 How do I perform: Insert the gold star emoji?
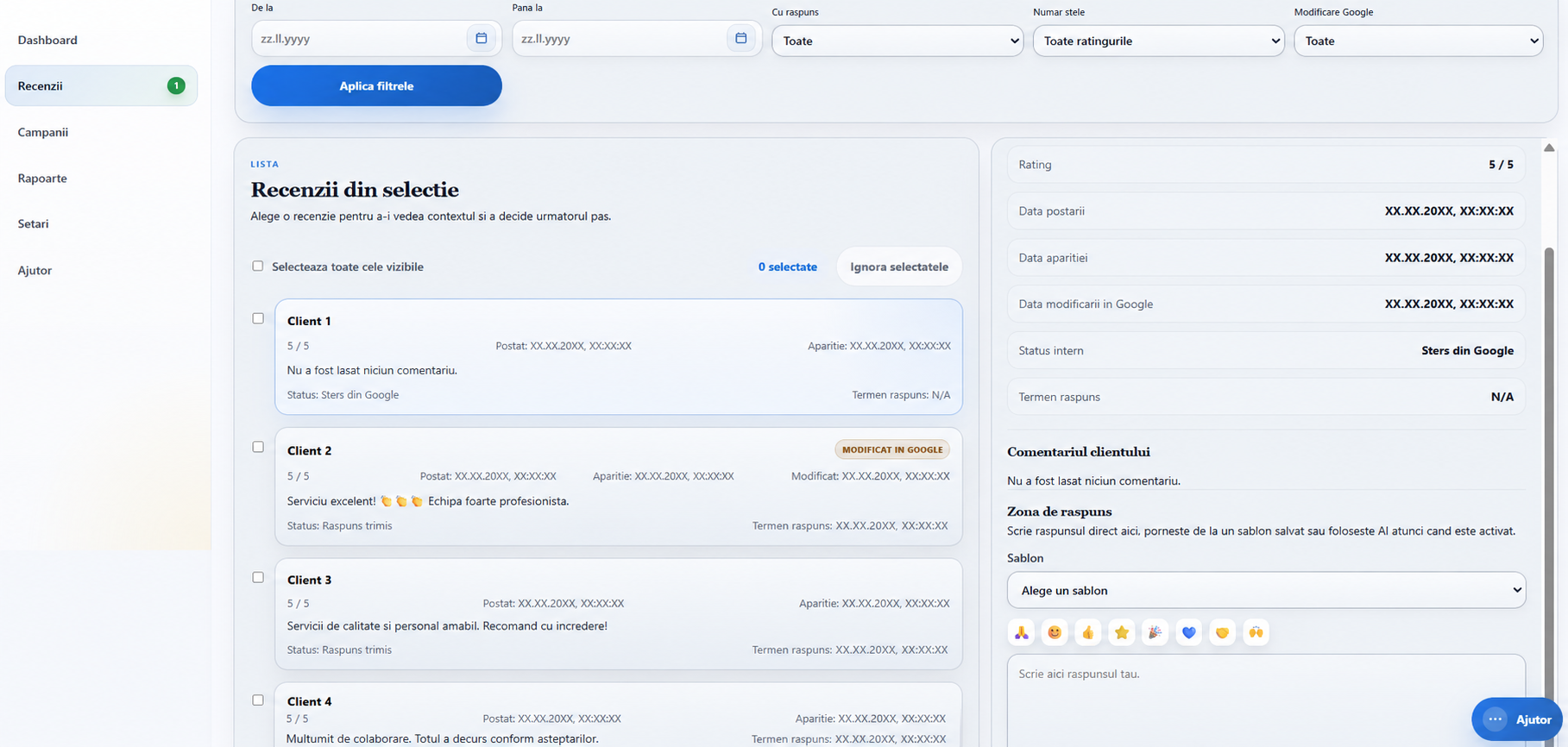tap(1122, 632)
